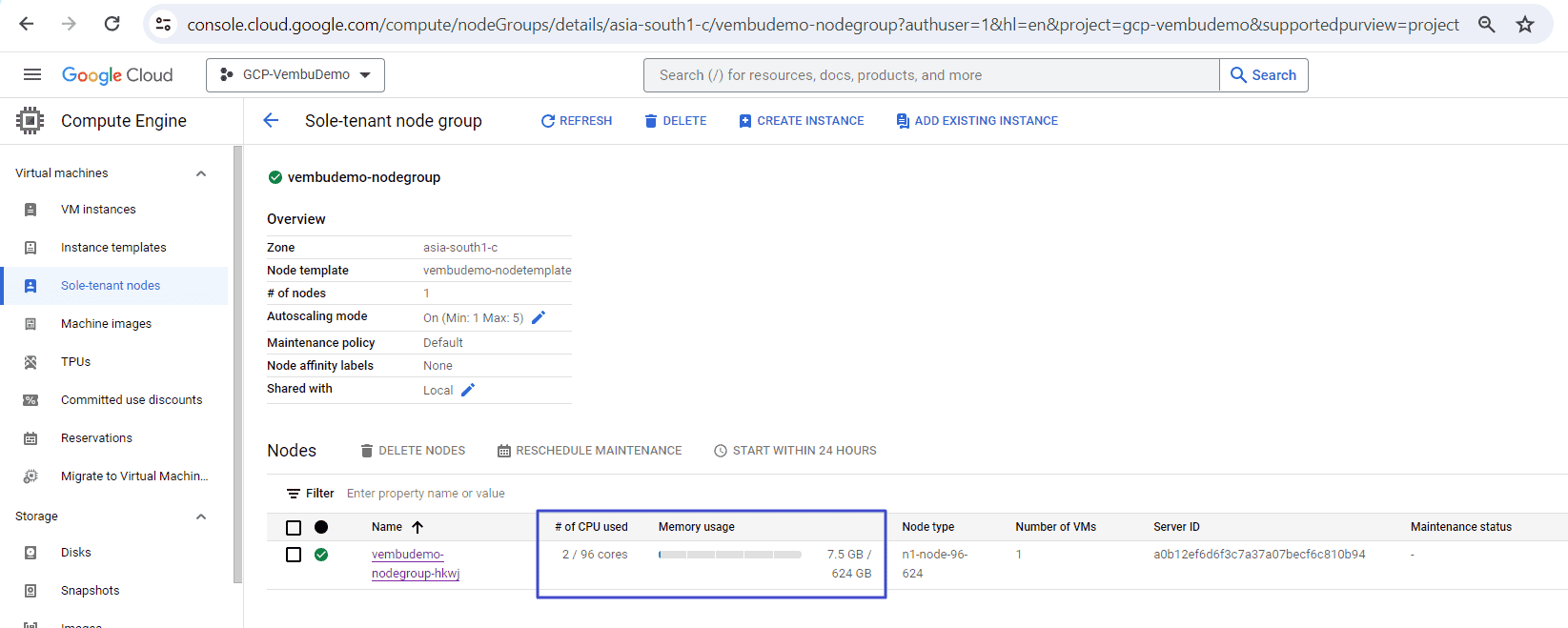Click the browser address bar URL

[823, 25]
